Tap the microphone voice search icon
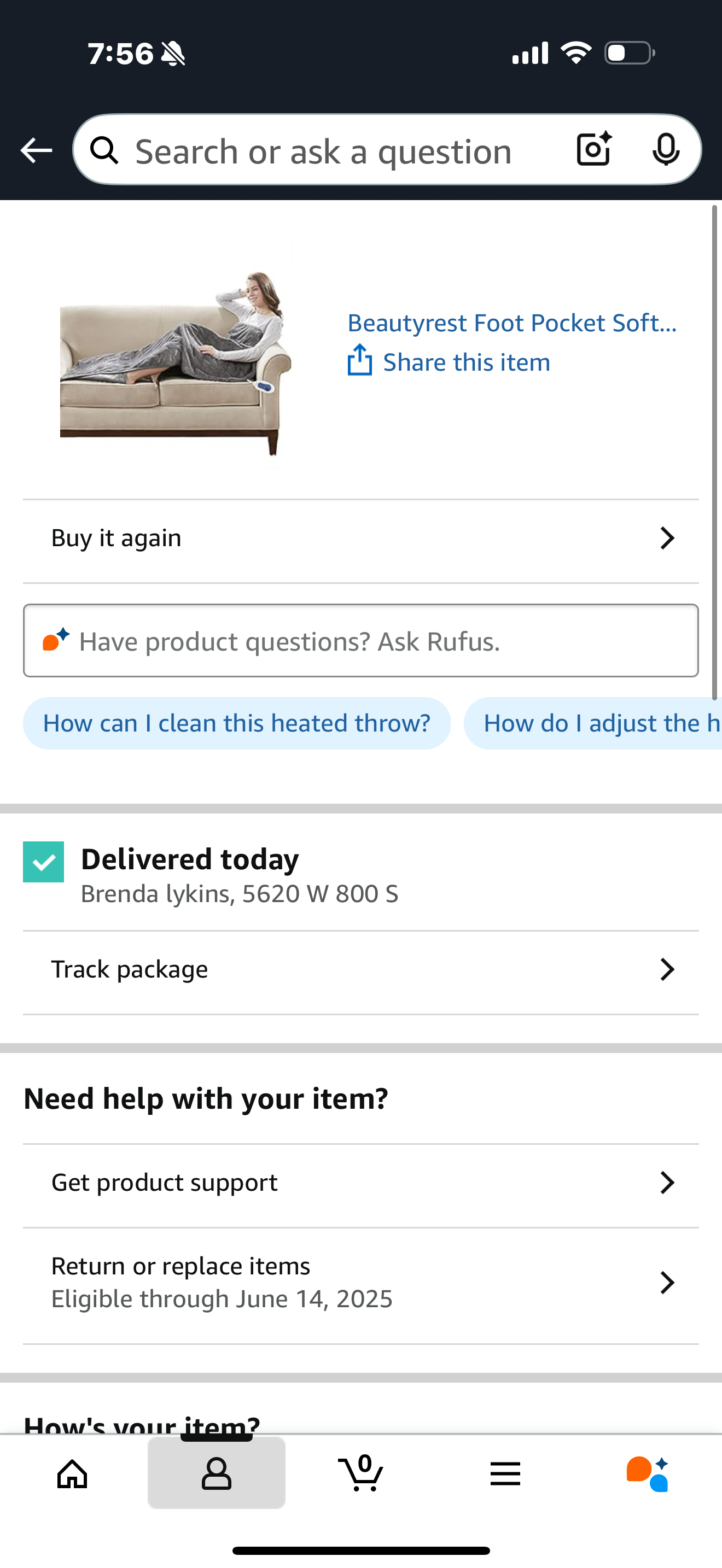 coord(666,149)
